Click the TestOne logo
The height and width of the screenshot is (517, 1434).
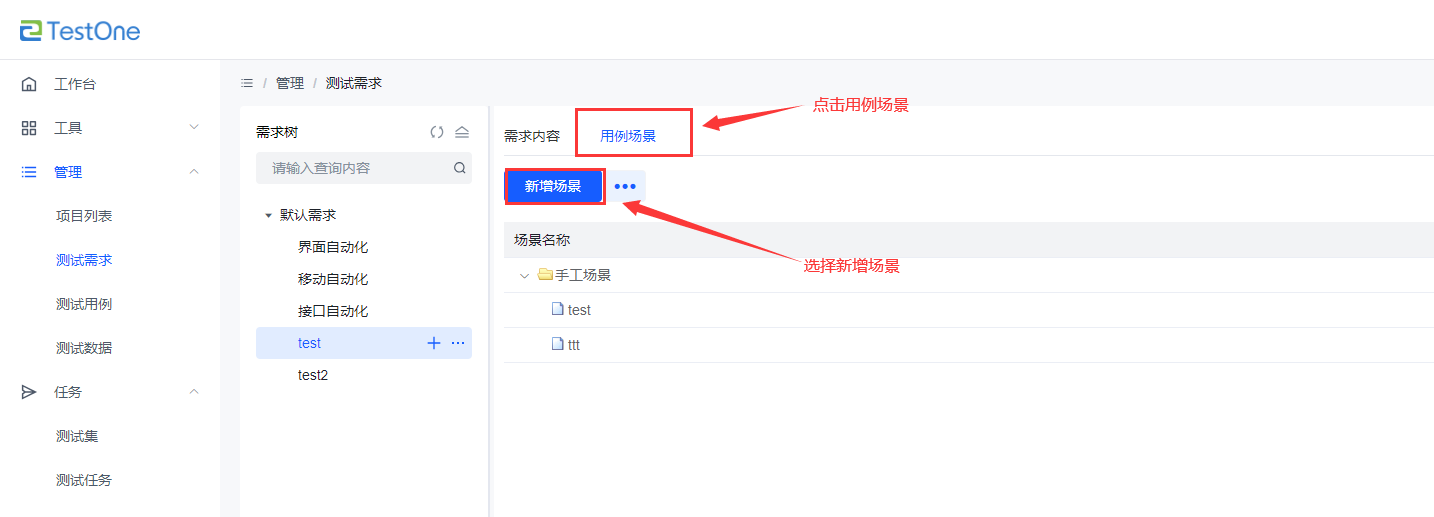(x=80, y=30)
